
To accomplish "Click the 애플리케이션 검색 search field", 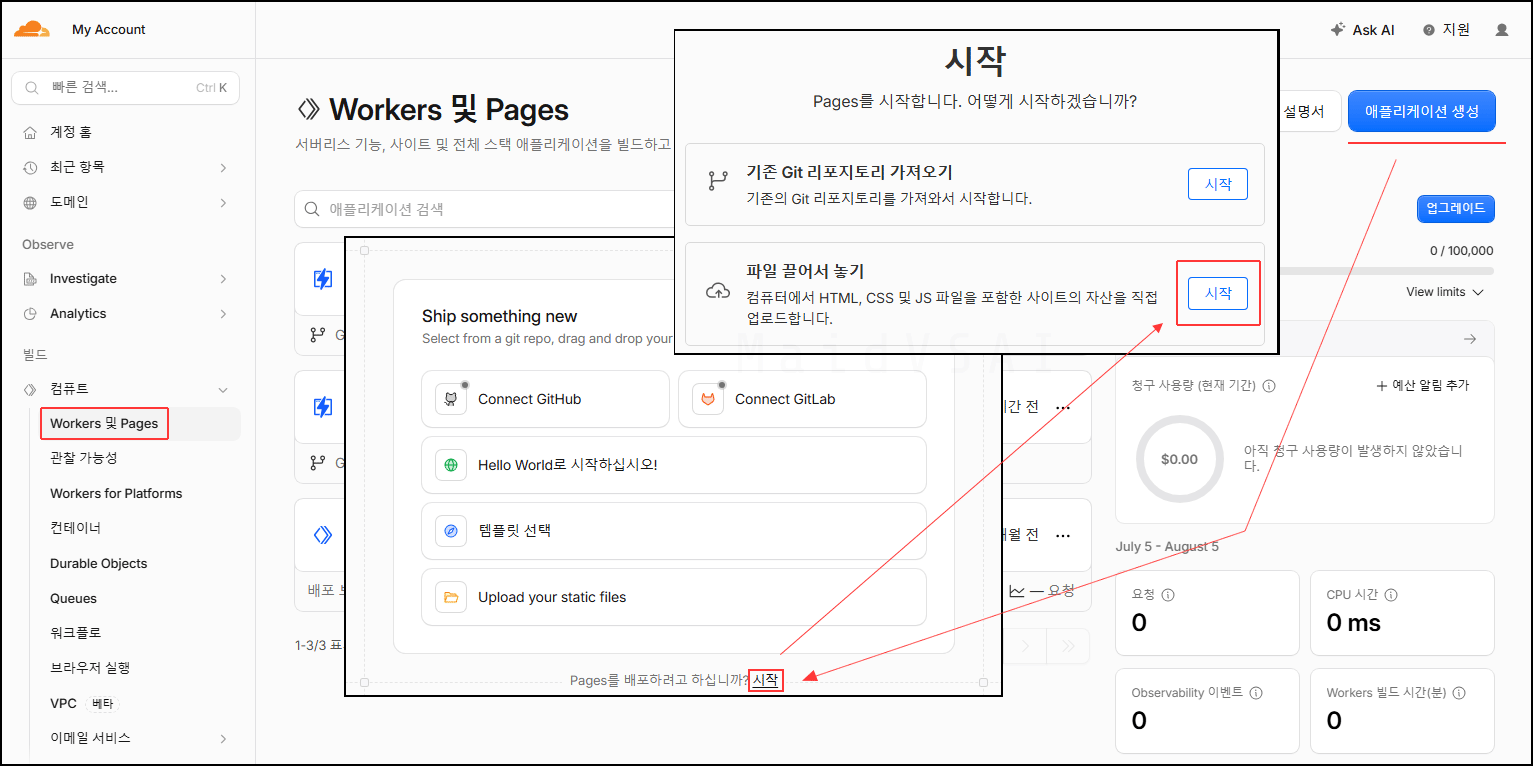I will click(485, 209).
